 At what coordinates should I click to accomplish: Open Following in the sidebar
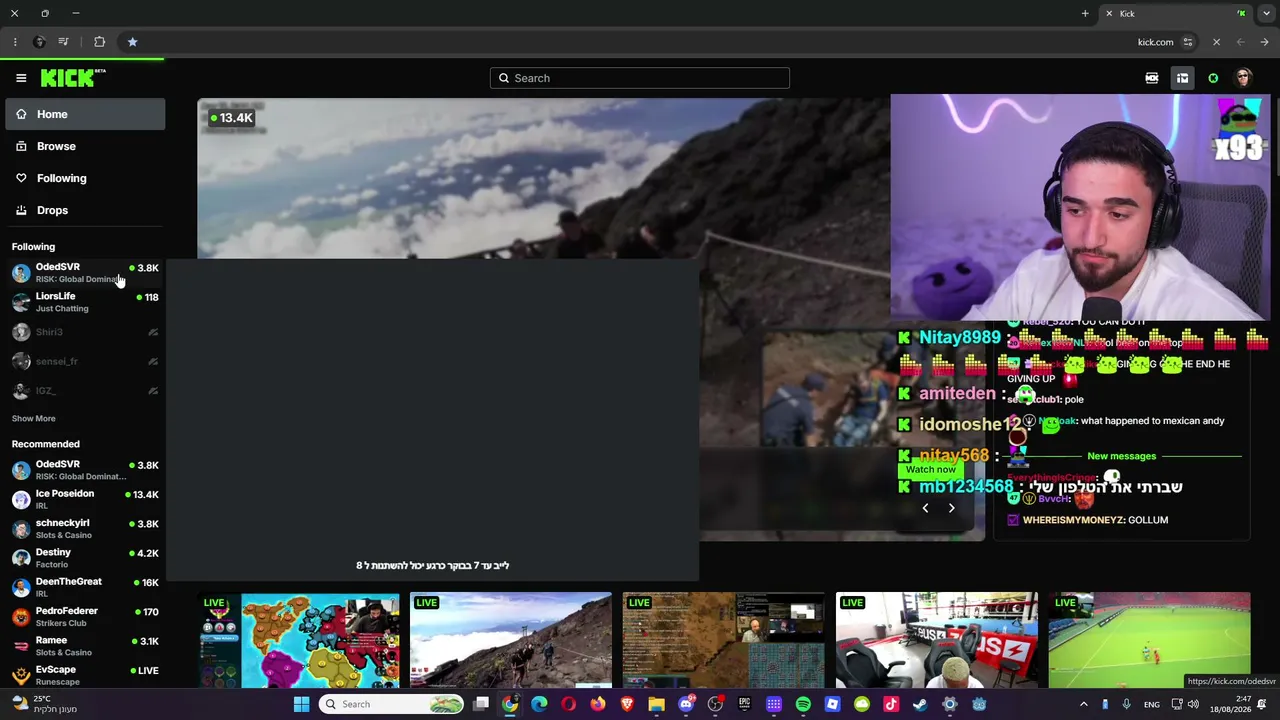coord(85,178)
